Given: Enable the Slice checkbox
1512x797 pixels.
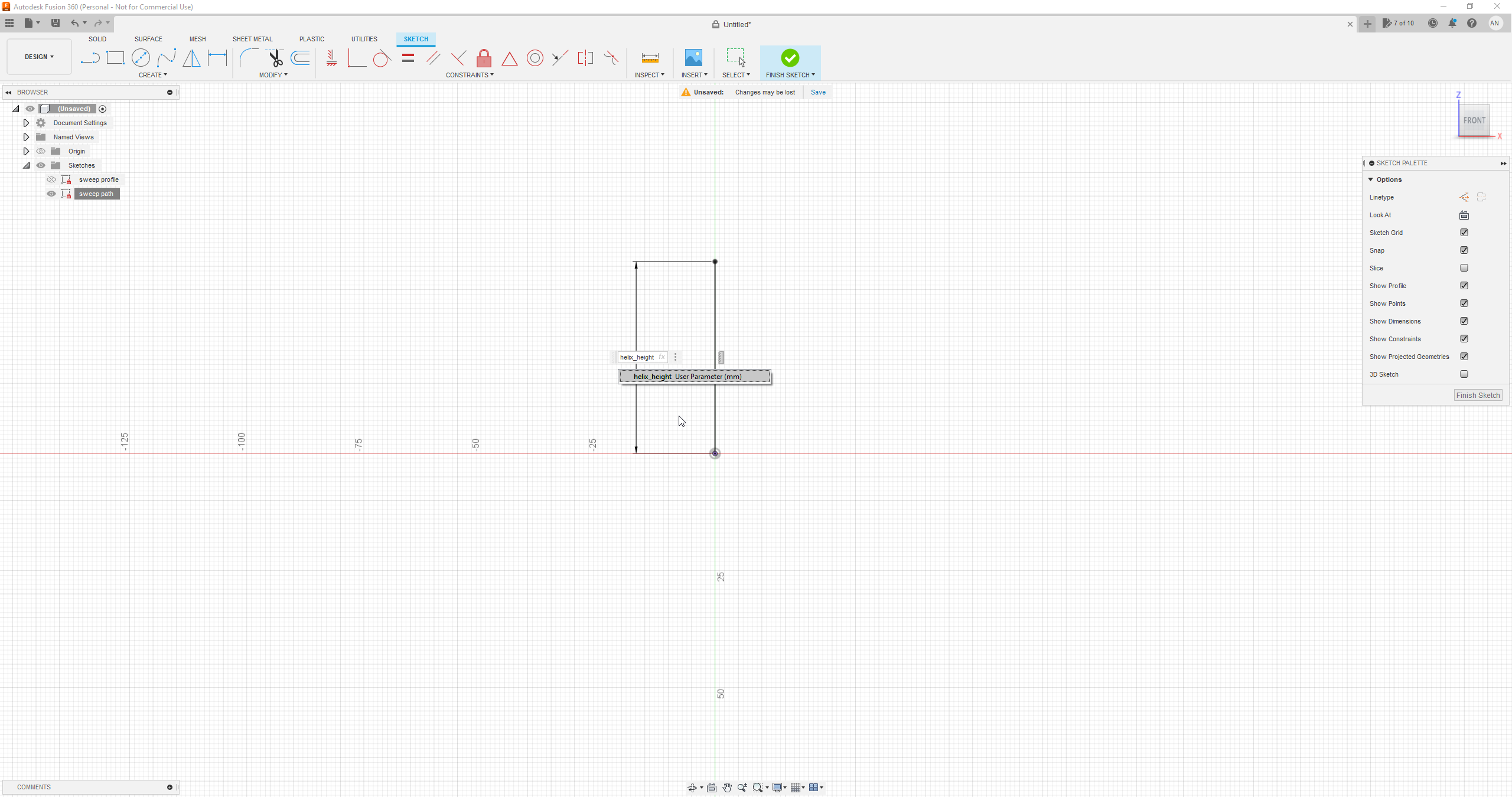Looking at the screenshot, I should click(1464, 268).
